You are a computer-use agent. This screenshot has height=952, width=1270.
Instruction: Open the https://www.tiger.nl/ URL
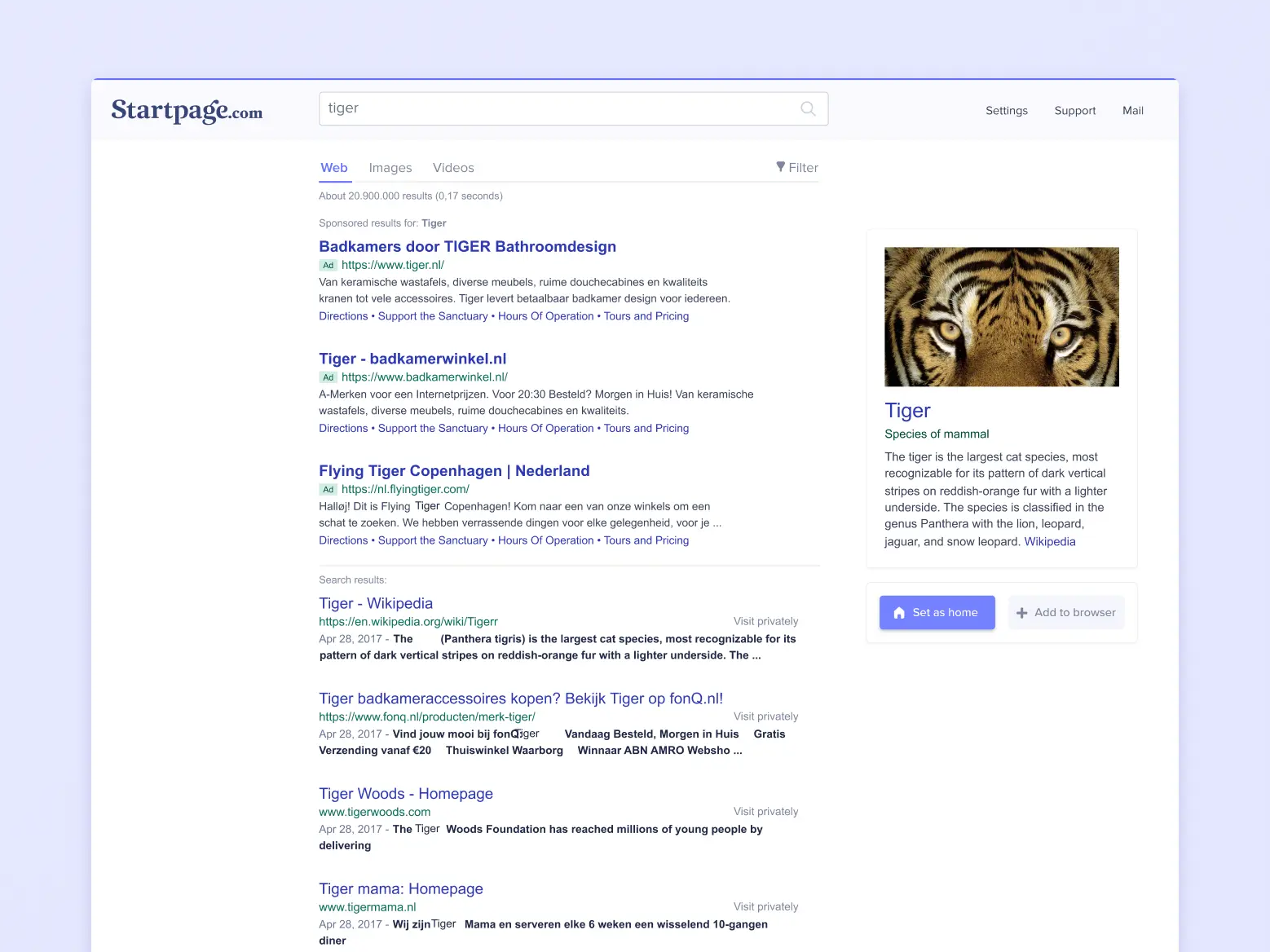(x=393, y=265)
